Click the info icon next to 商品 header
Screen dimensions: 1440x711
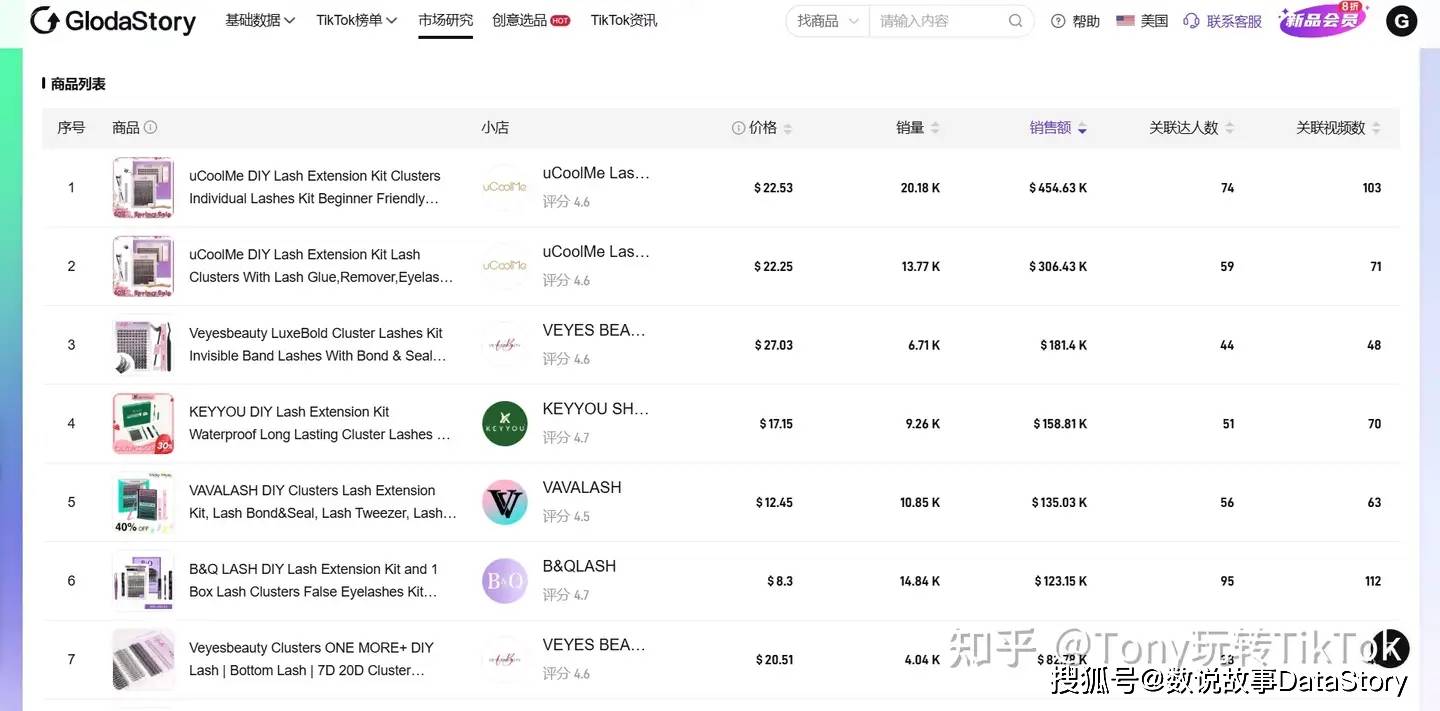coord(151,127)
